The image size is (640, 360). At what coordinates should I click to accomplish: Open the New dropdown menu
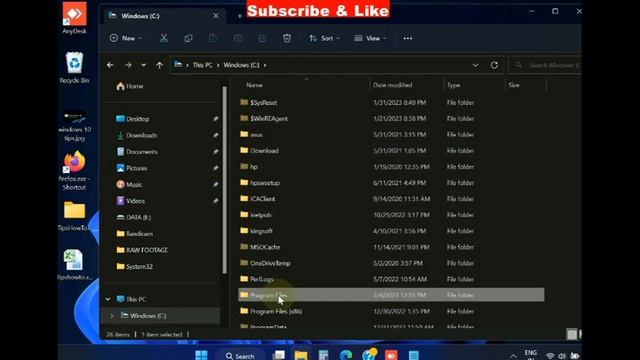125,38
